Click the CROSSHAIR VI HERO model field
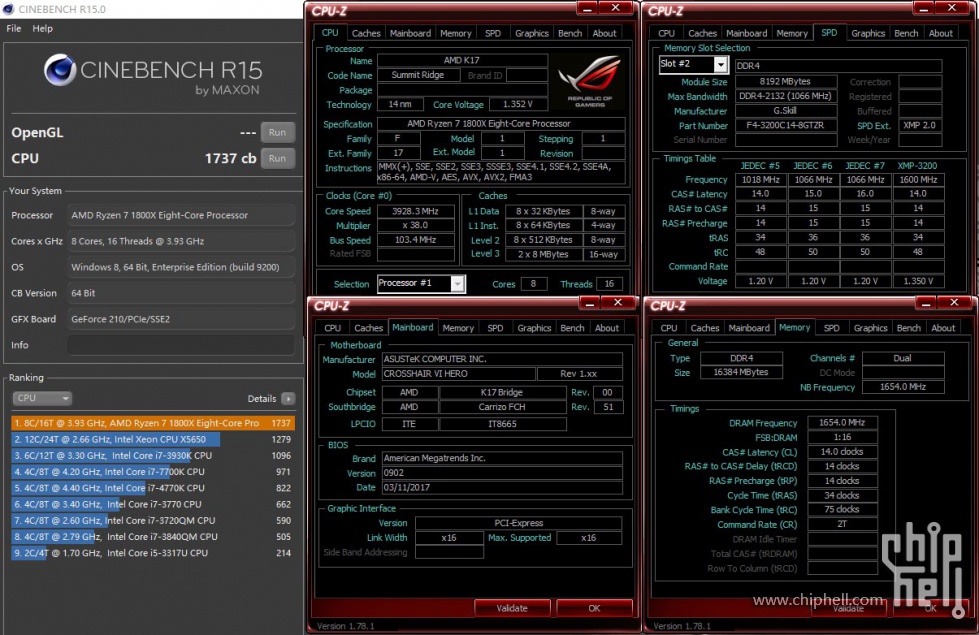 pos(458,374)
